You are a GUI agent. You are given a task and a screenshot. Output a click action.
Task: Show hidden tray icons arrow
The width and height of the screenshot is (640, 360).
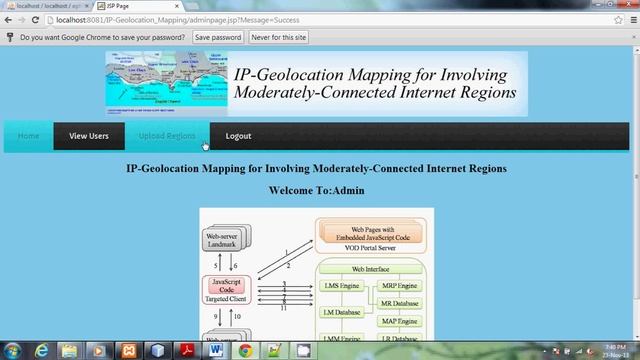[x=545, y=351]
